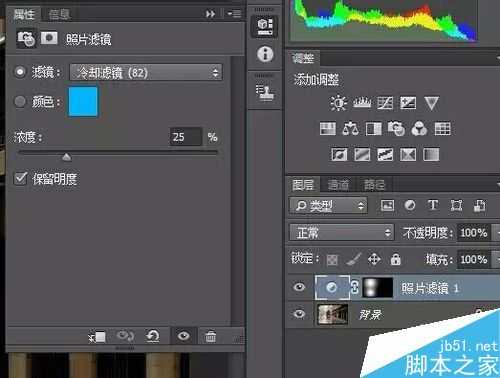This screenshot has height=378, width=500.
Task: Add a Levels adjustment
Action: click(362, 103)
